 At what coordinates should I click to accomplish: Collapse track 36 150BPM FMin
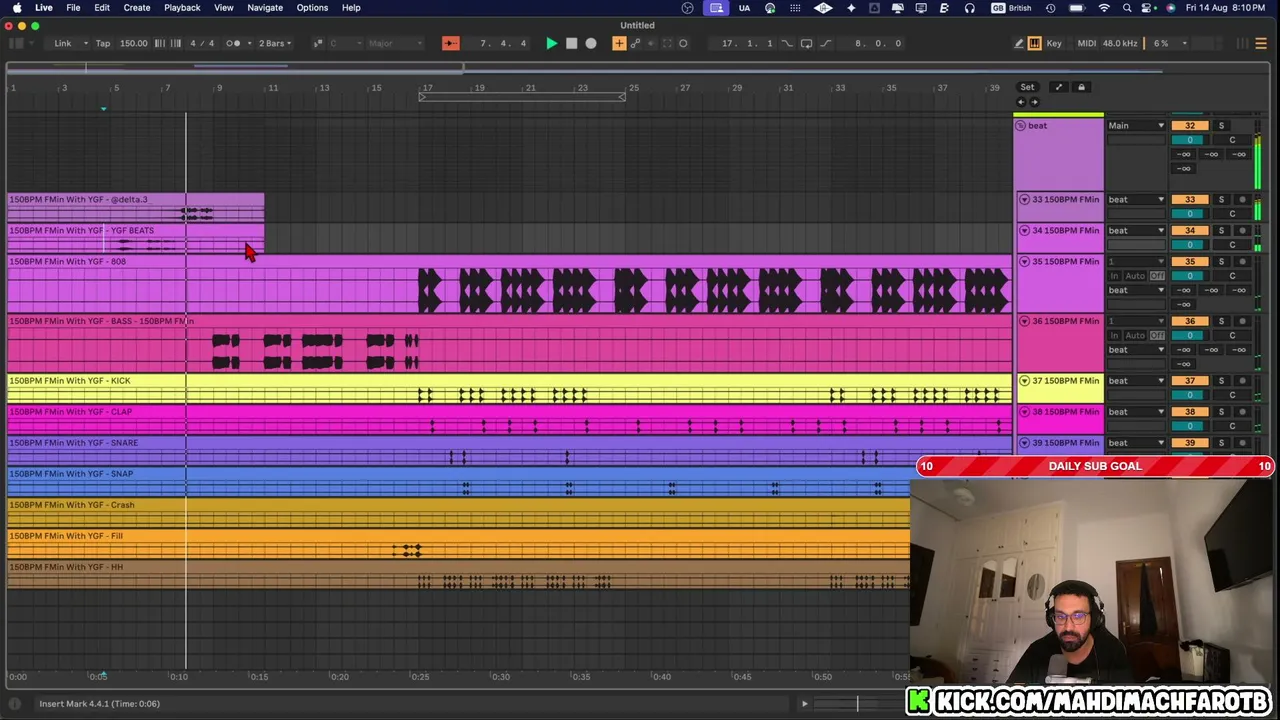coord(1024,322)
